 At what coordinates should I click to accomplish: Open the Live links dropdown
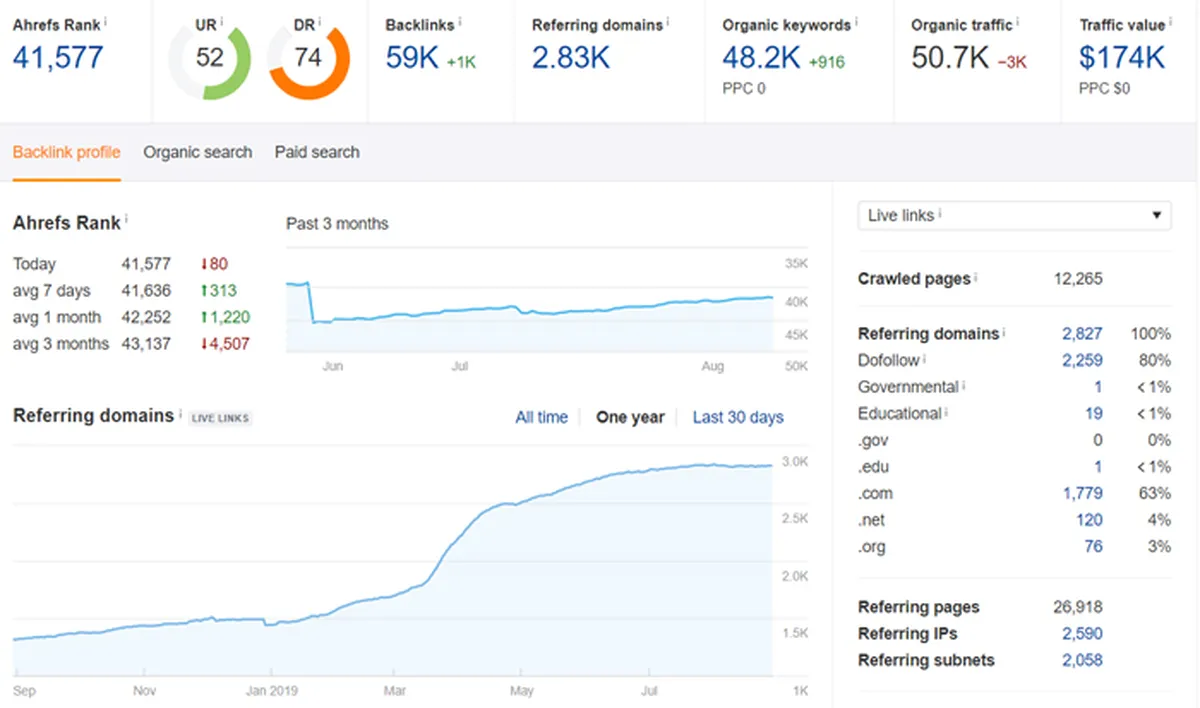click(x=1014, y=215)
